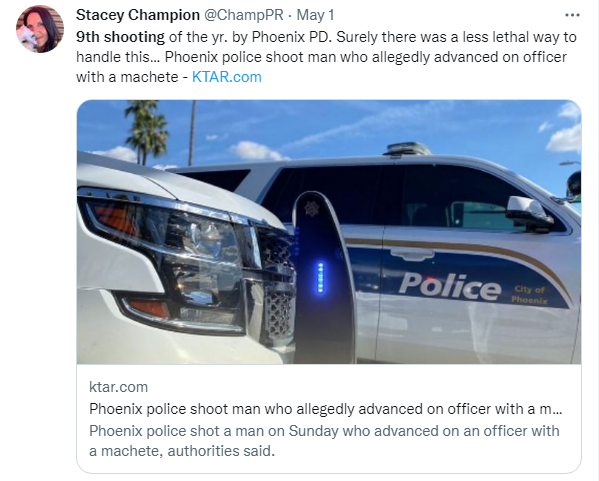Click the bold '9th shooting' text
This screenshot has width=599, height=481.
coord(120,37)
